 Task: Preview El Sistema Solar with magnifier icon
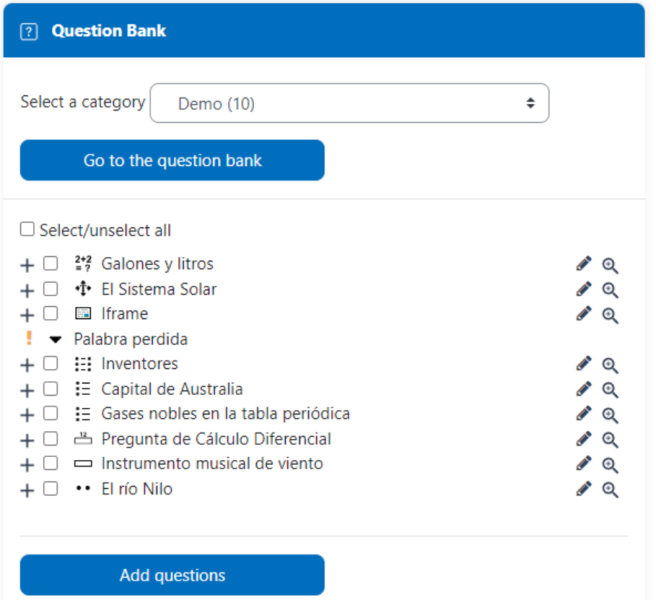point(610,290)
